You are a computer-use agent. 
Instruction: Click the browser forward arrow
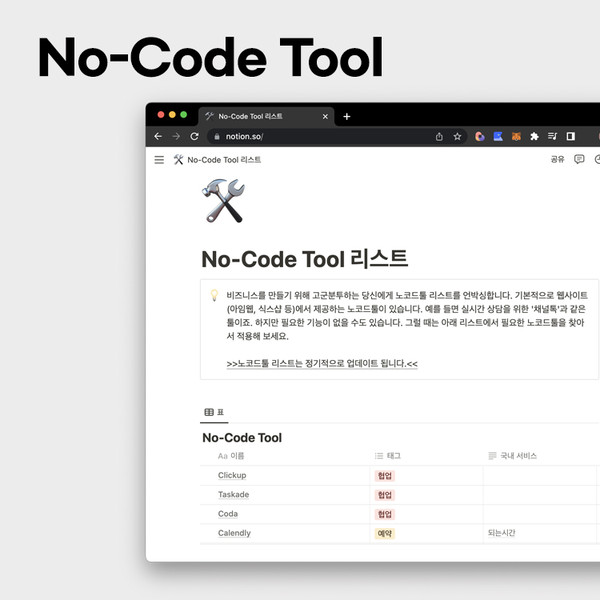pyautogui.click(x=176, y=136)
